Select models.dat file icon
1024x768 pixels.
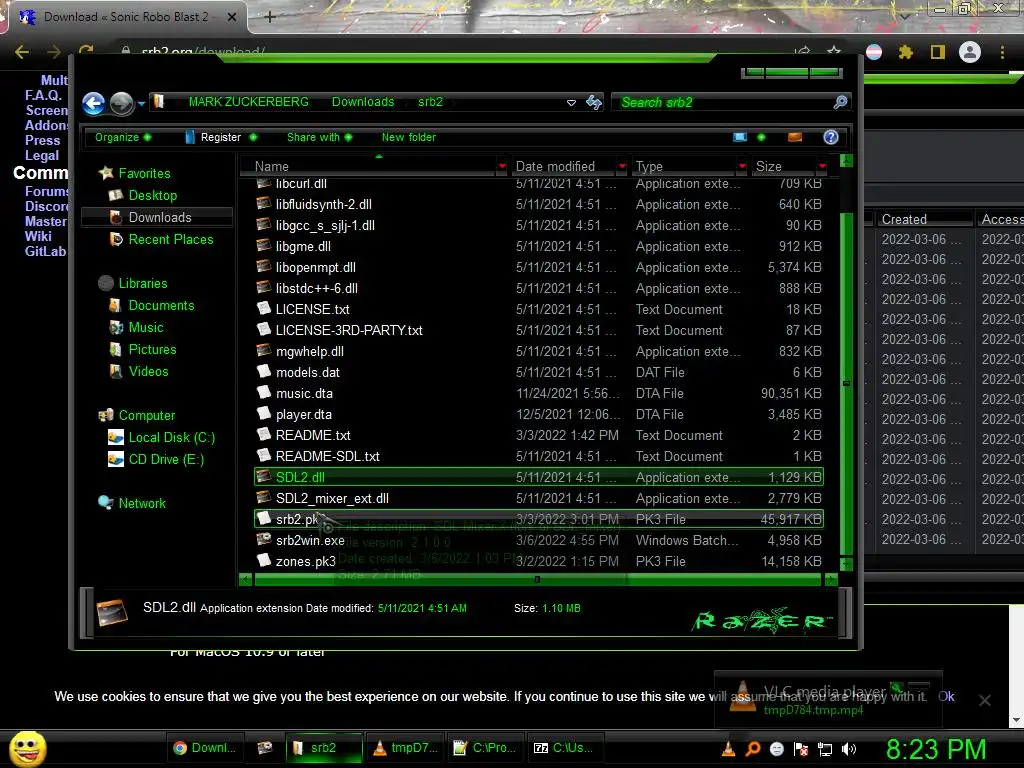click(264, 371)
